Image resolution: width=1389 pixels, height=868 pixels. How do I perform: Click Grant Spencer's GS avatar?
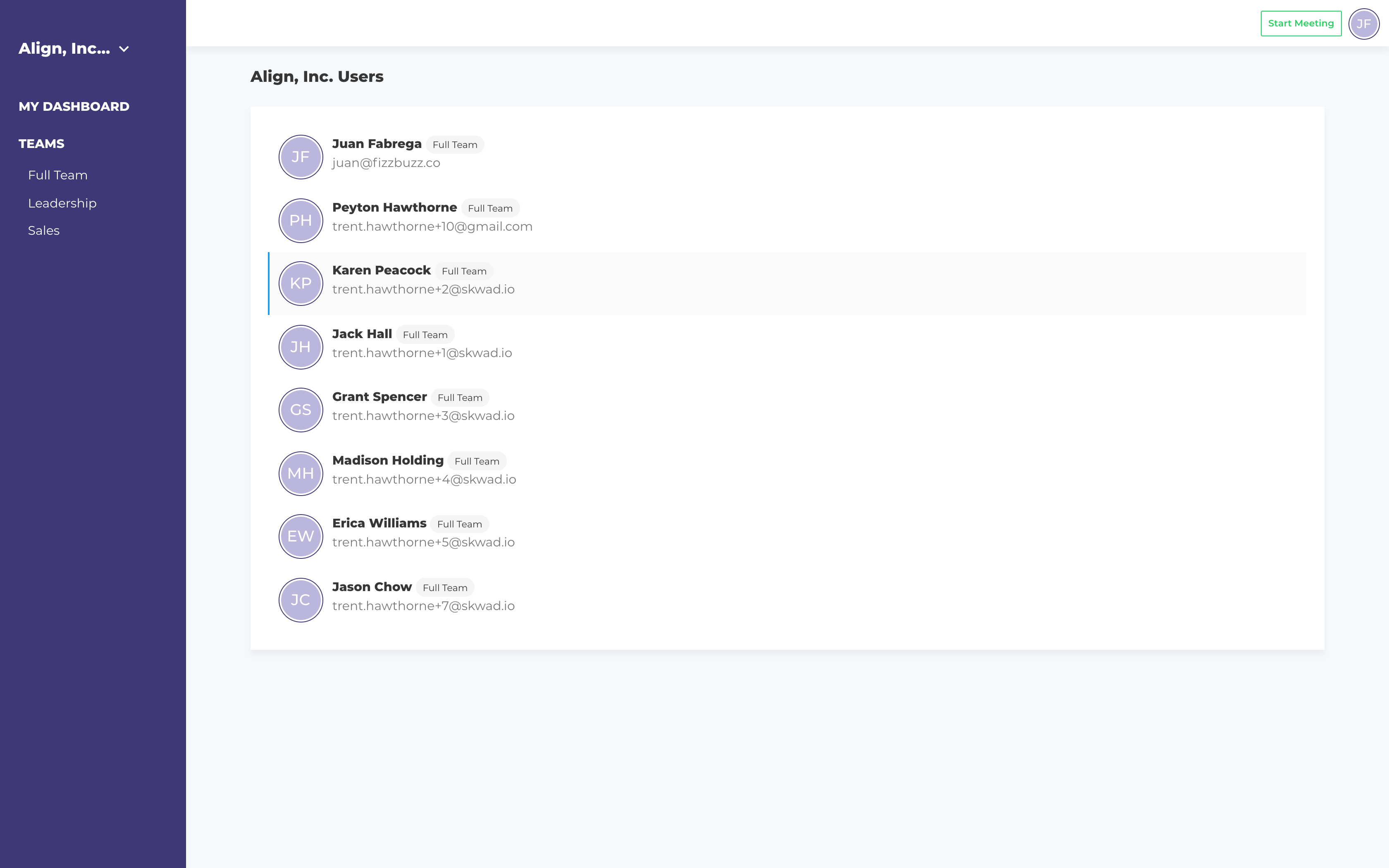[x=300, y=410]
